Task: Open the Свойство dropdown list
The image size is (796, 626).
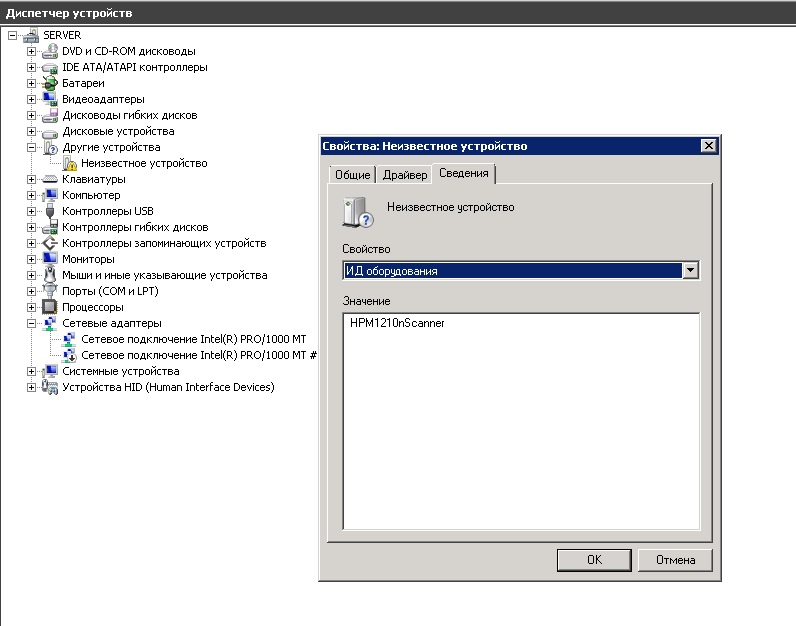Action: (689, 270)
